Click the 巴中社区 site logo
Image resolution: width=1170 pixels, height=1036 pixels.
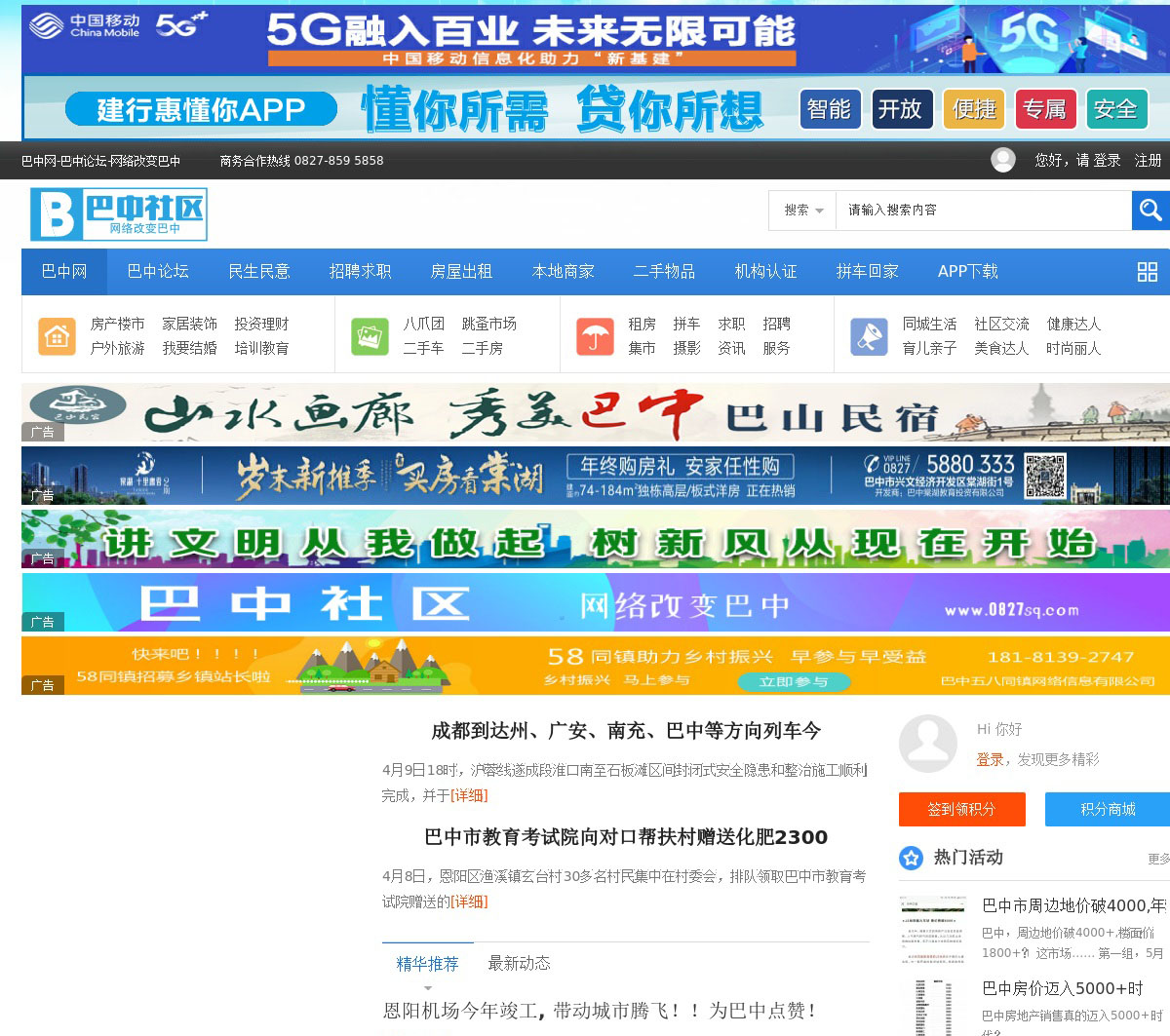[x=118, y=214]
